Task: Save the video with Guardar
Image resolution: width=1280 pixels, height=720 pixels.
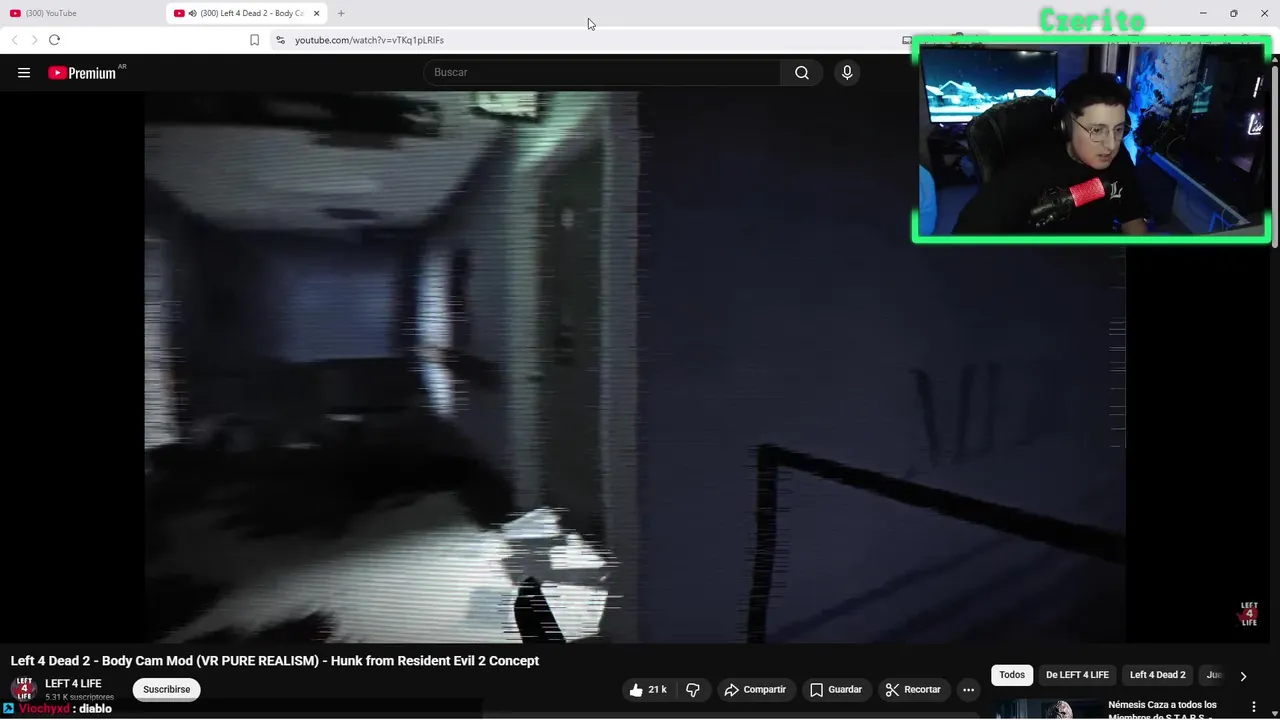Action: 836,690
